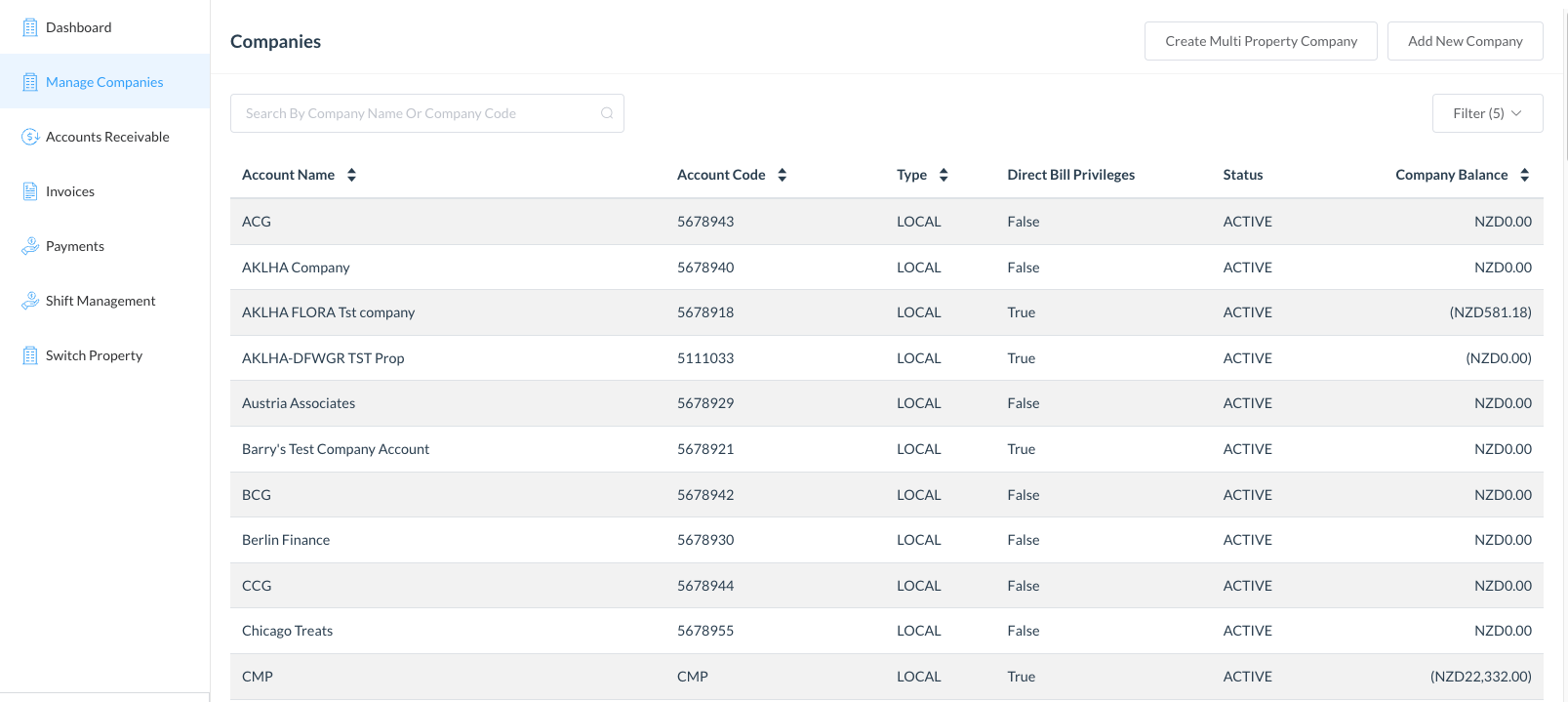The image size is (1568, 702).
Task: Click the Invoices document icon
Action: pos(30,191)
